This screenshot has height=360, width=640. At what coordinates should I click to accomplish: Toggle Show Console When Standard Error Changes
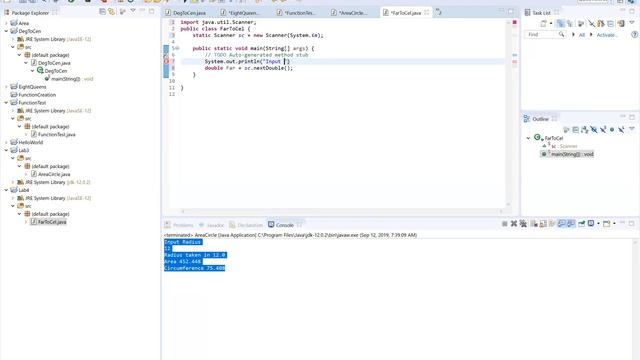(x=571, y=224)
